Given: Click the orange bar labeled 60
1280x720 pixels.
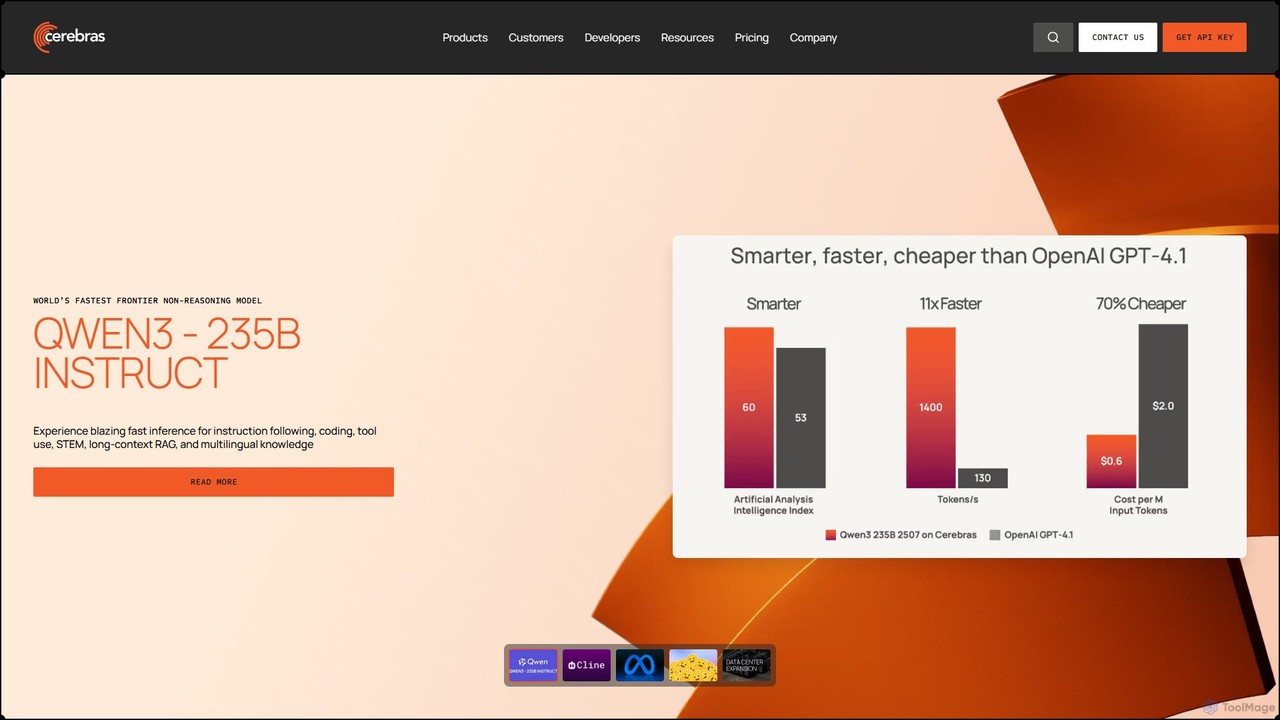Looking at the screenshot, I should 749,407.
